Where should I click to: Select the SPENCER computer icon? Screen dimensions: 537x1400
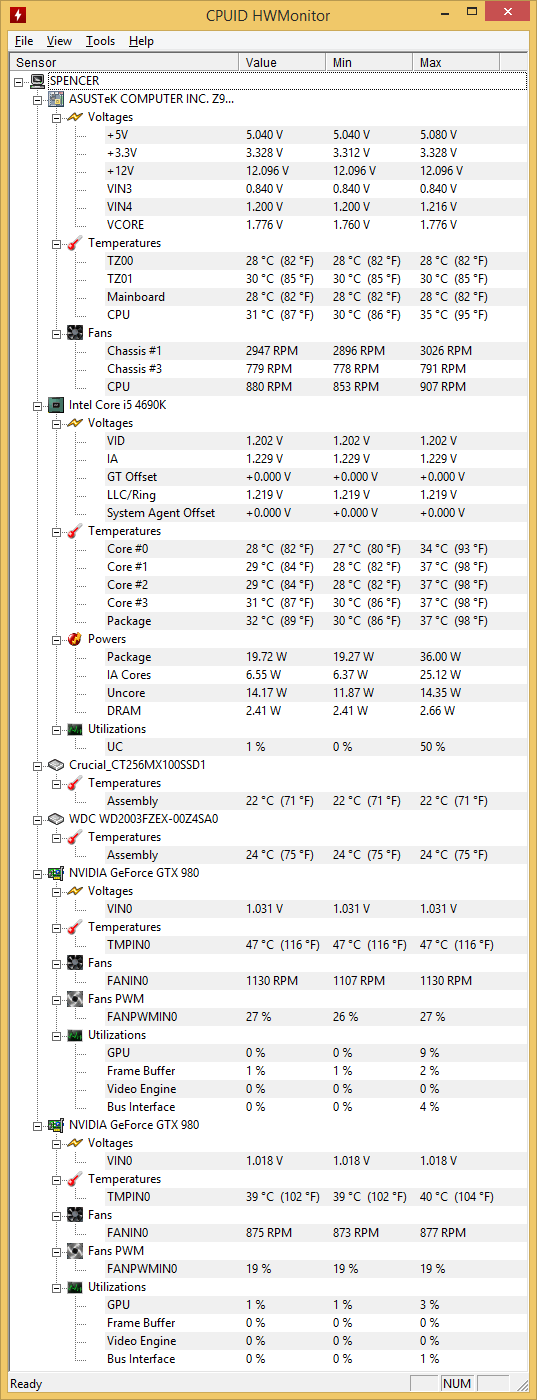(x=37, y=81)
